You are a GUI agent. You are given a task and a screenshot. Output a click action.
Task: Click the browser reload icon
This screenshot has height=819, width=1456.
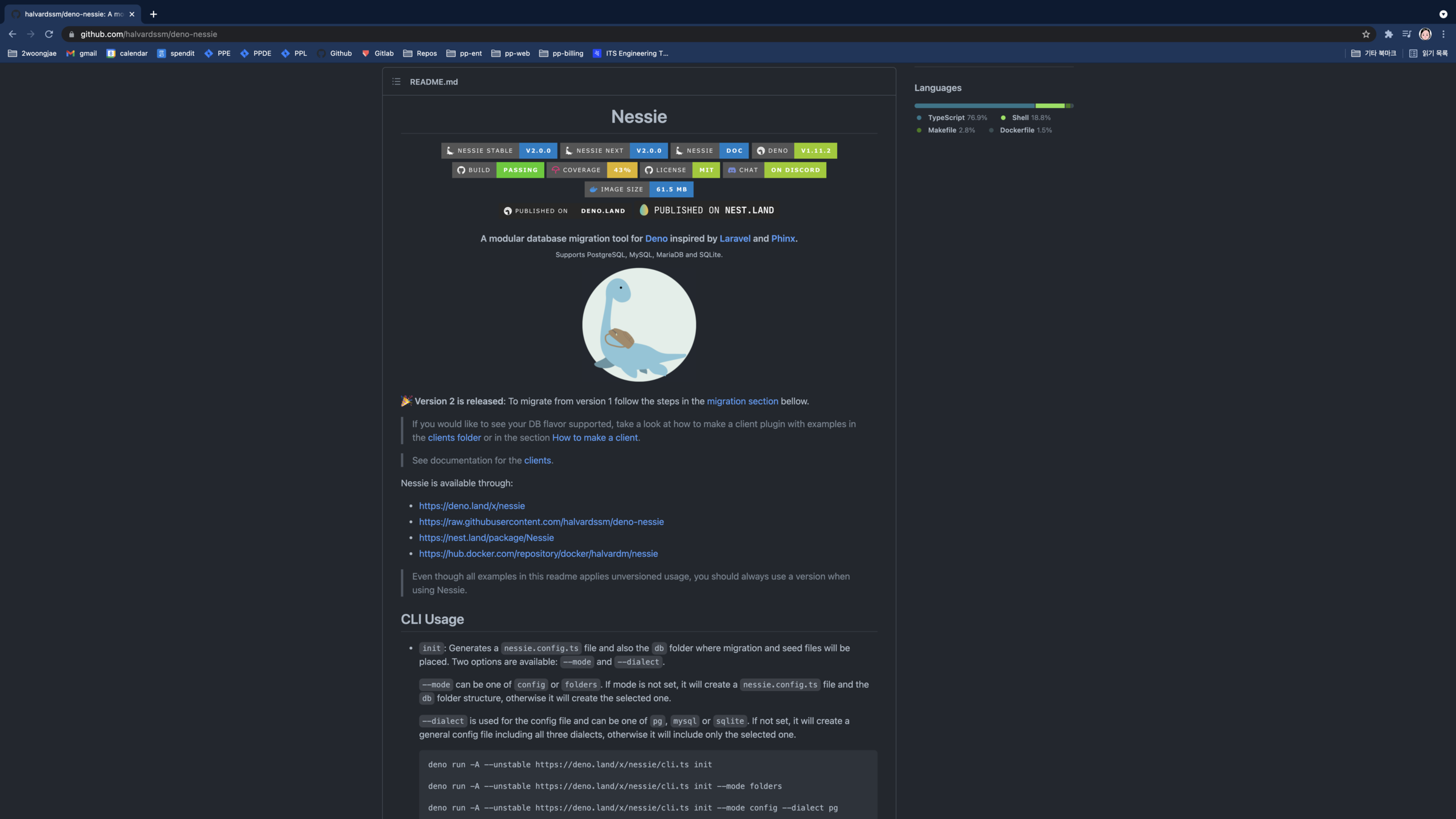click(49, 34)
